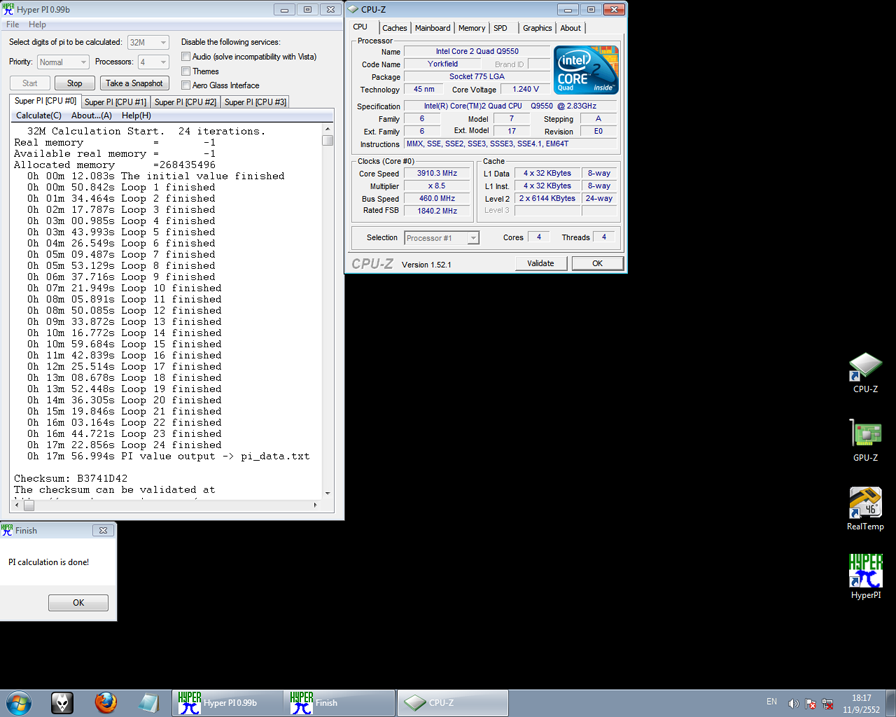
Task: Open the CPU-Z desktop shortcut
Action: tap(865, 372)
